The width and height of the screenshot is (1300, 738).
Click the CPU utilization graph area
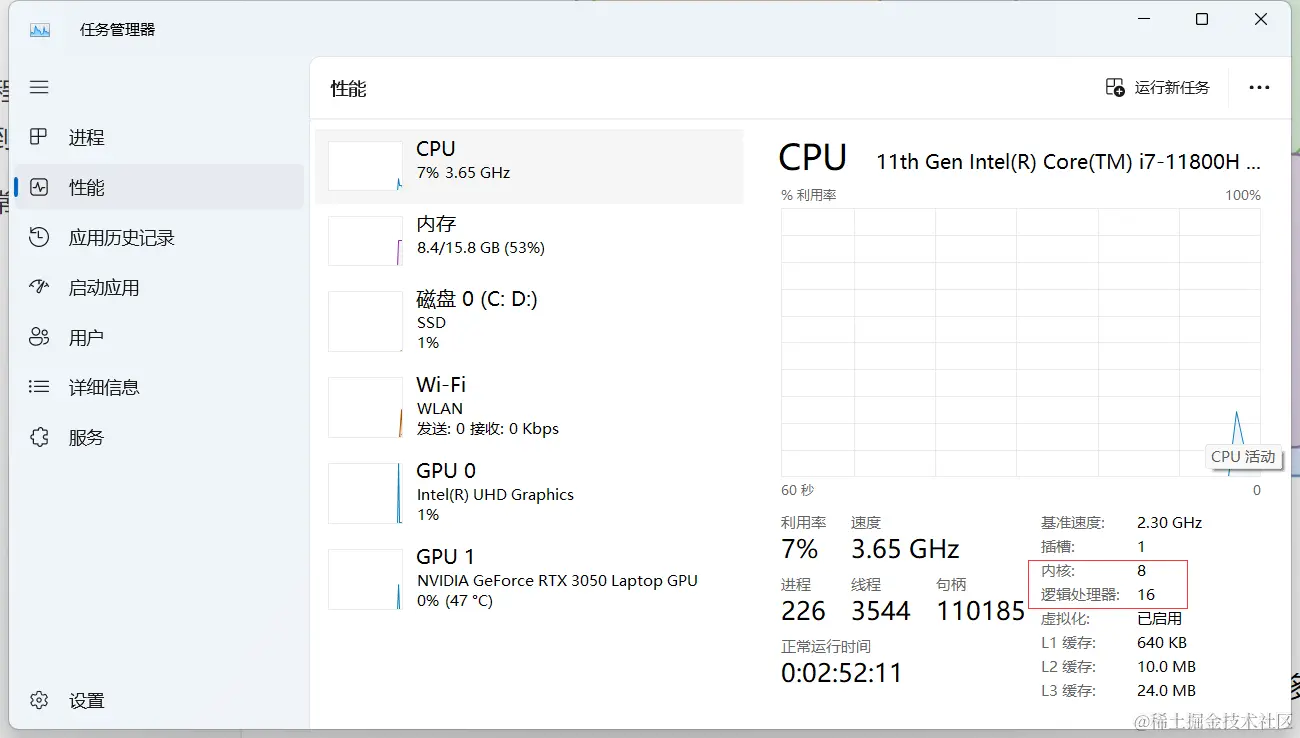point(1021,342)
